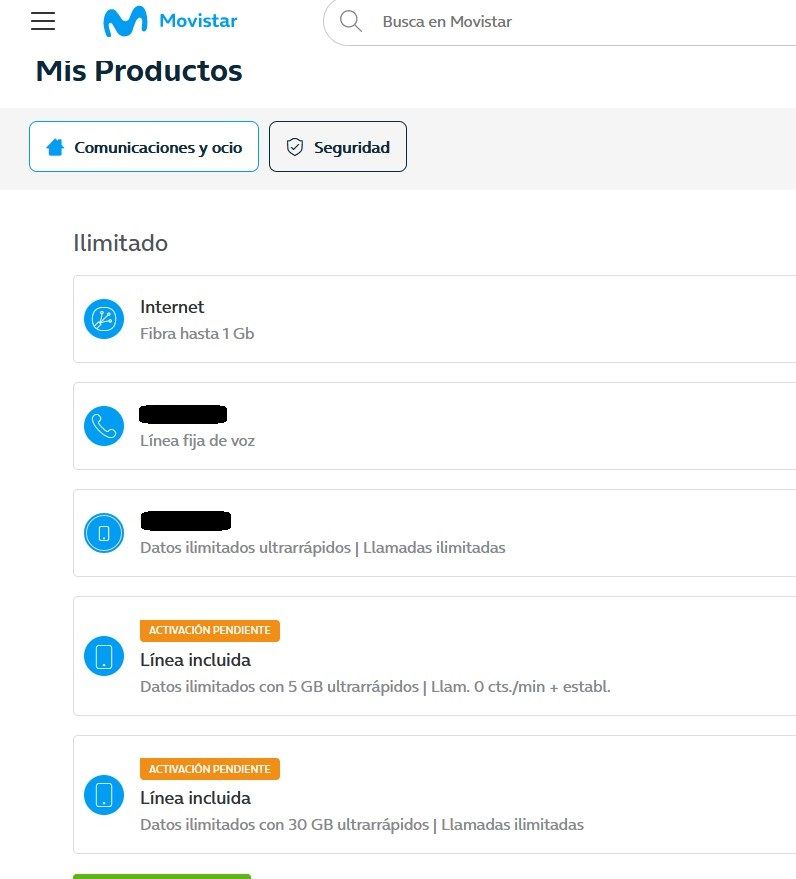Viewport: 796px width, 879px height.
Task: Click the Internet fiber icon
Action: coord(104,319)
